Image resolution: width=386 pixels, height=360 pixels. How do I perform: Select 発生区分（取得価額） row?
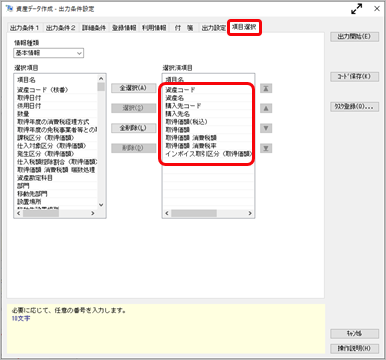pyautogui.click(x=56, y=154)
